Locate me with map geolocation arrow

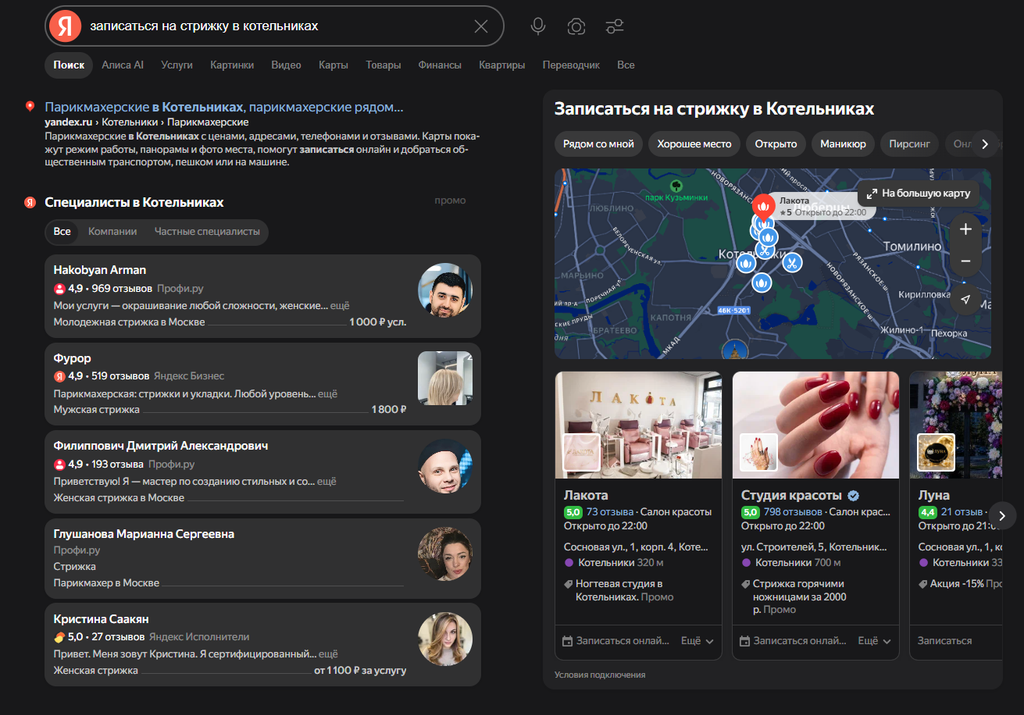966,300
